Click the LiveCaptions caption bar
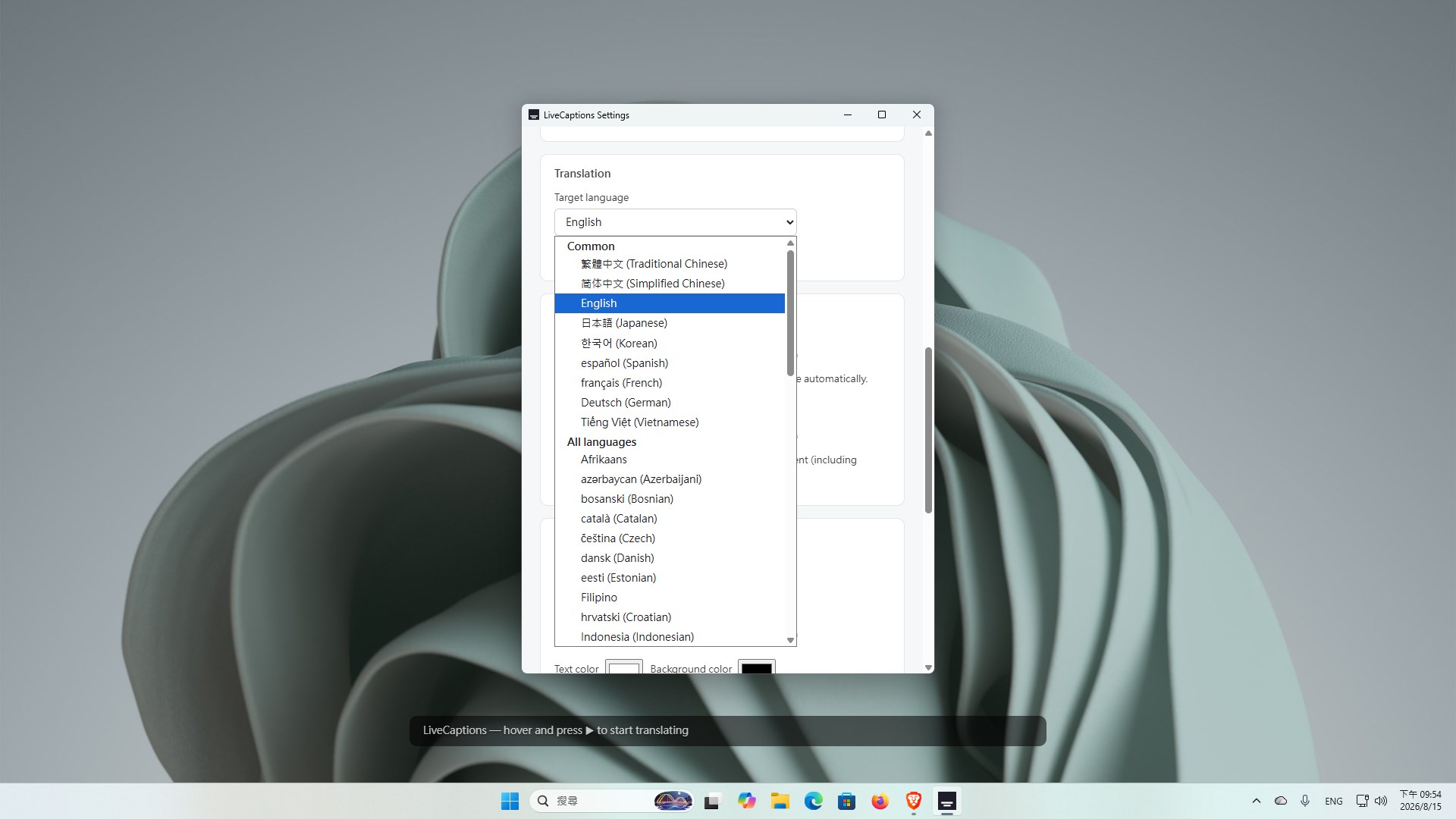This screenshot has width=1456, height=819. [727, 730]
